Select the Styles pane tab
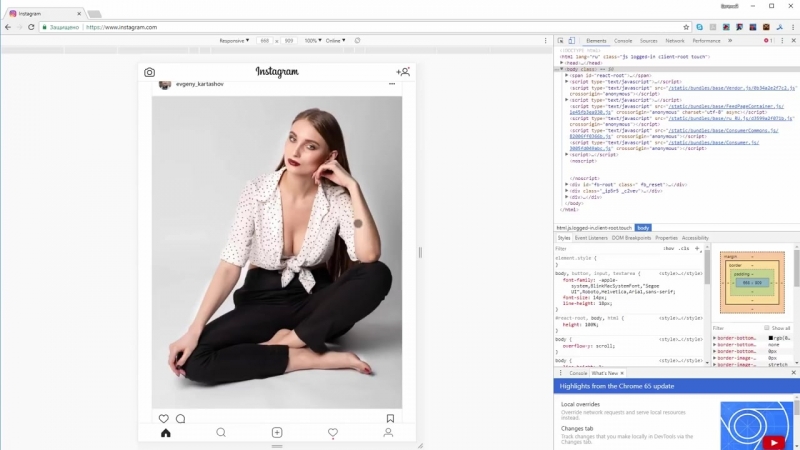800x450 pixels. [x=564, y=238]
